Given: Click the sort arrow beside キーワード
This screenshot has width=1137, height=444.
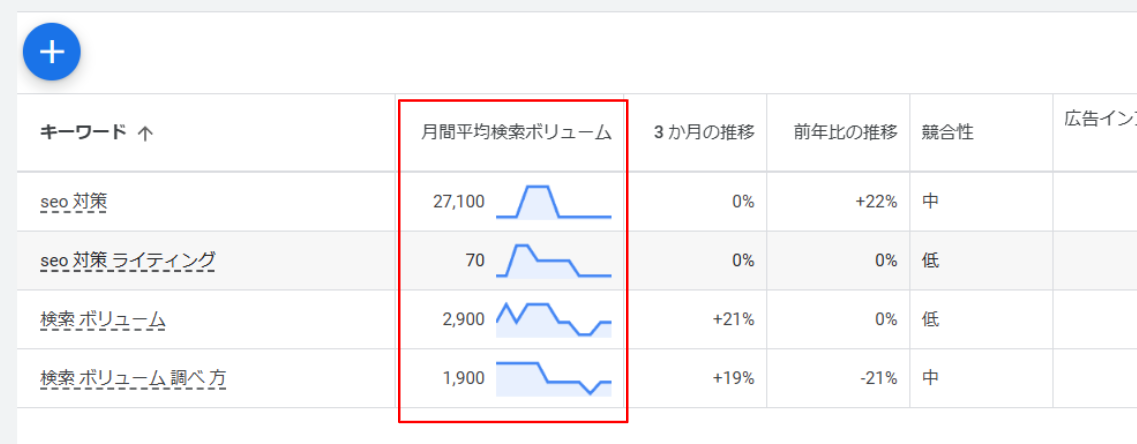Looking at the screenshot, I should tap(145, 133).
